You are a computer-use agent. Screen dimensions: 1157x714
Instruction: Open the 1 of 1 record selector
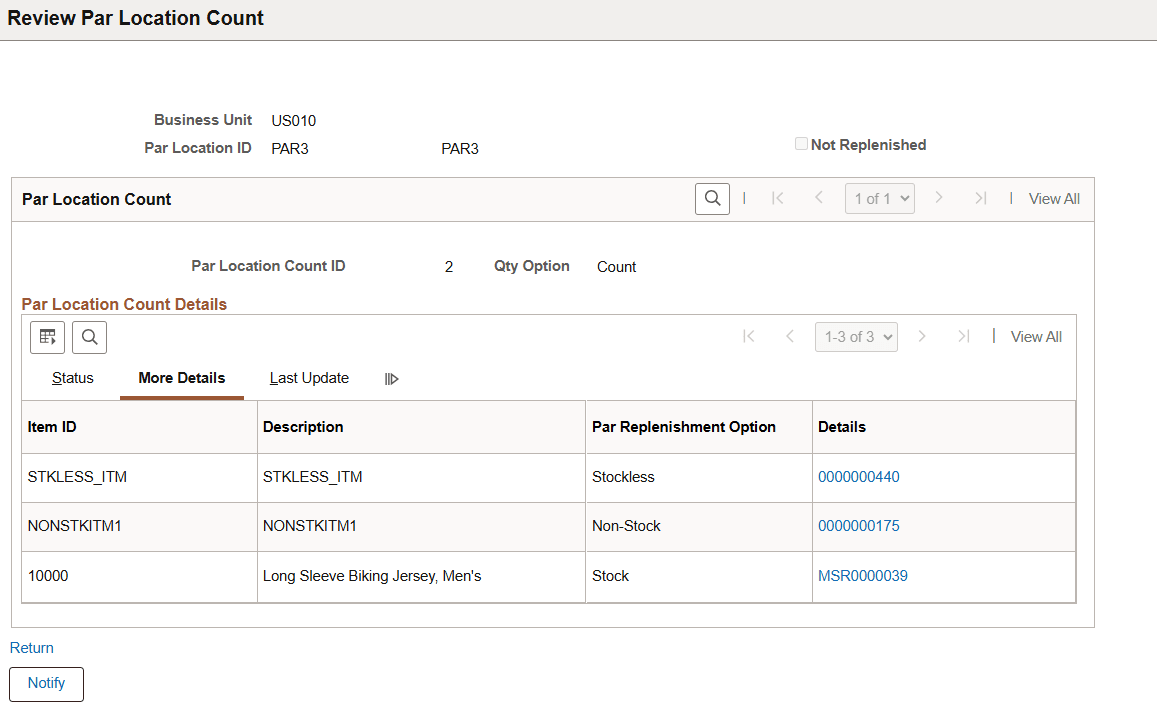879,198
